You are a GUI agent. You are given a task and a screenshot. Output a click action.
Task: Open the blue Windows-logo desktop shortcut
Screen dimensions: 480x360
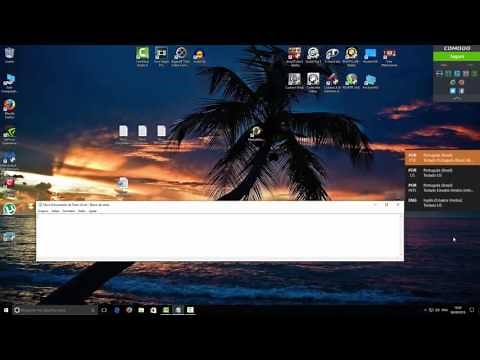370,56
